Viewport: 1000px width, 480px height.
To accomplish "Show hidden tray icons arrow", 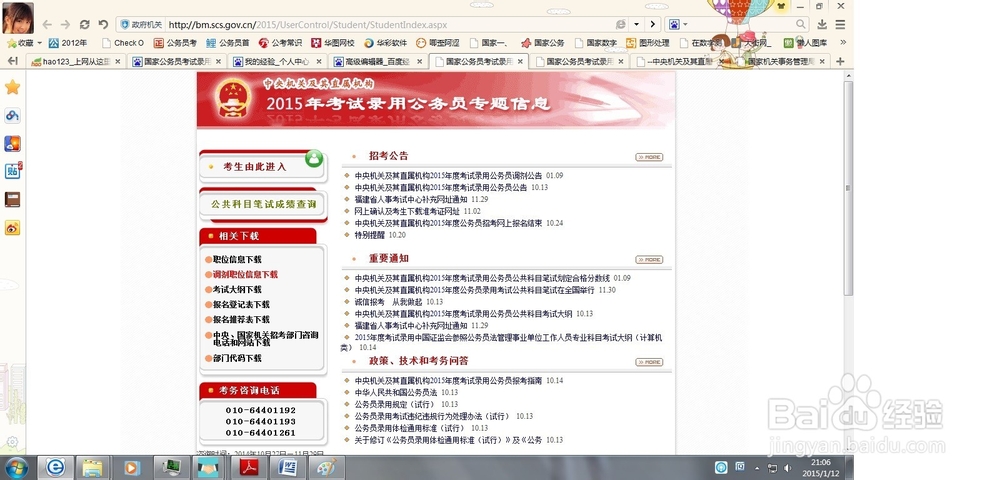I will 757,468.
